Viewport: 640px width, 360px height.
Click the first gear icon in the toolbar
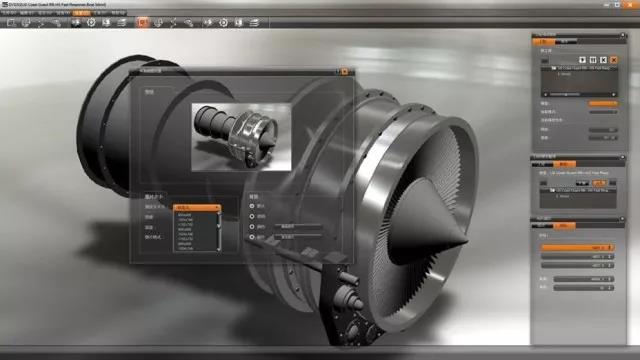(x=91, y=23)
